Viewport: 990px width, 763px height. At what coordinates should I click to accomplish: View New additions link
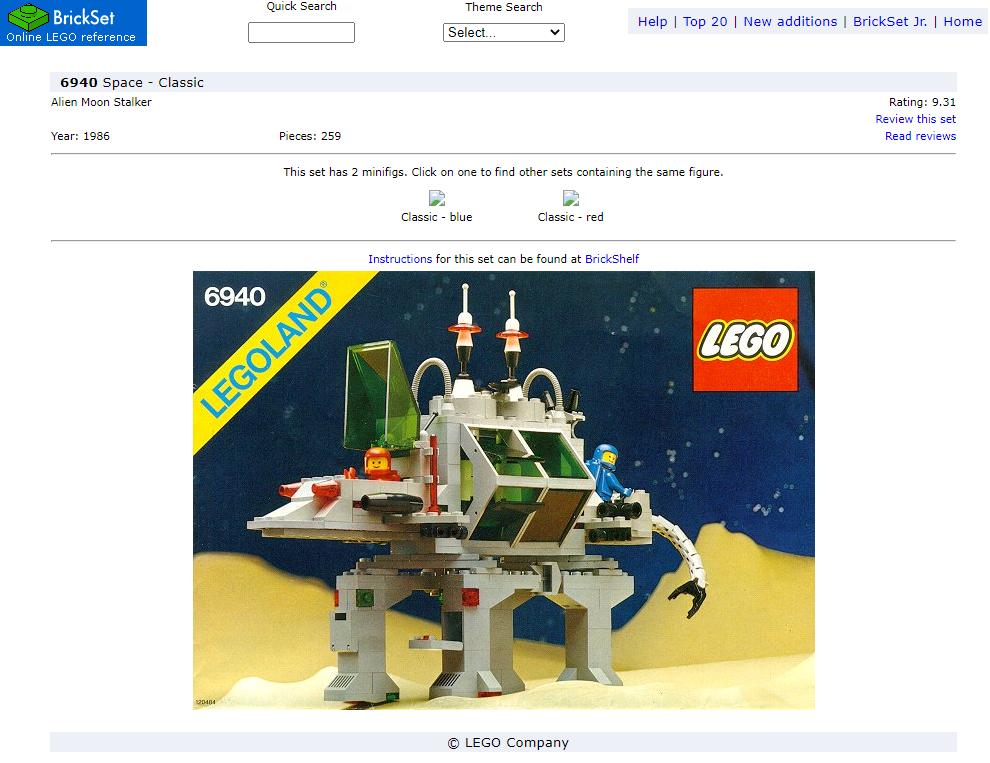pos(790,21)
